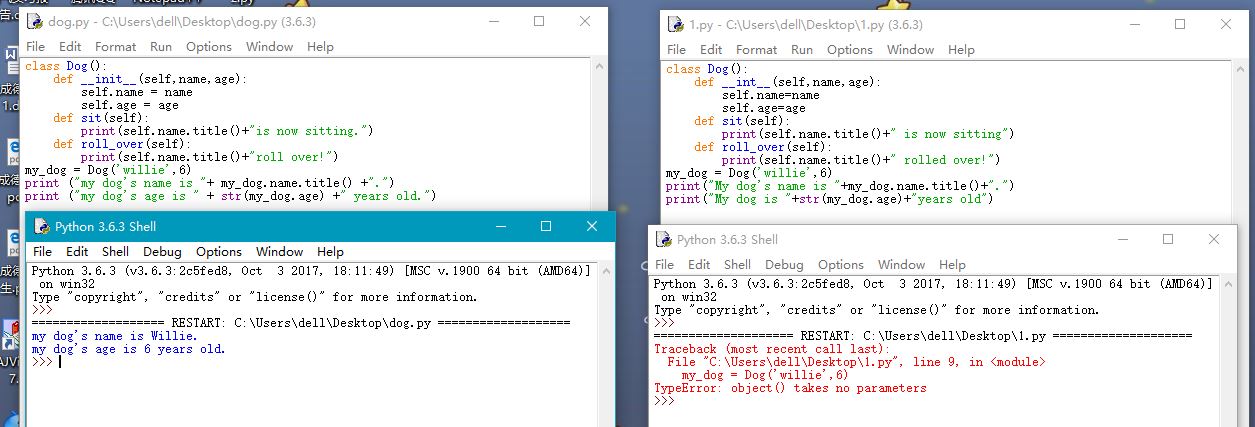Image resolution: width=1255 pixels, height=427 pixels.
Task: Open the Edit menu in 1.py editor
Action: pyautogui.click(x=711, y=50)
